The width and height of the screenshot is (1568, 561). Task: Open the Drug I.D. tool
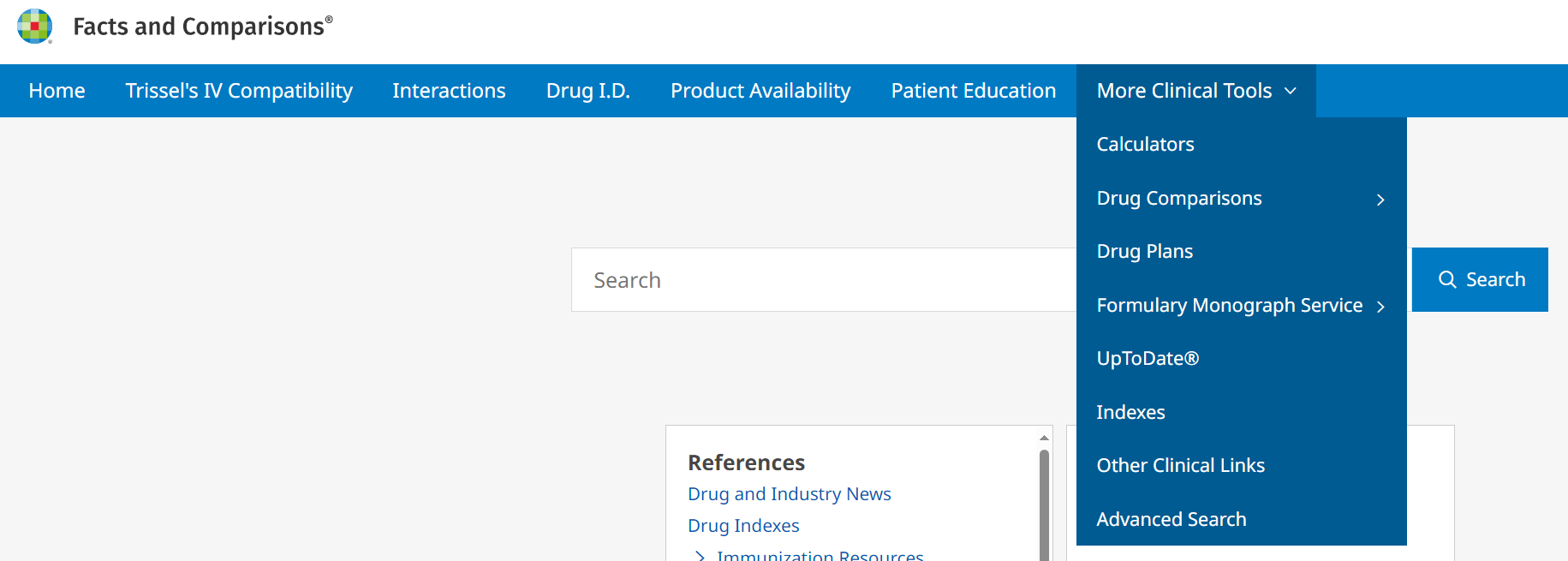pos(587,91)
